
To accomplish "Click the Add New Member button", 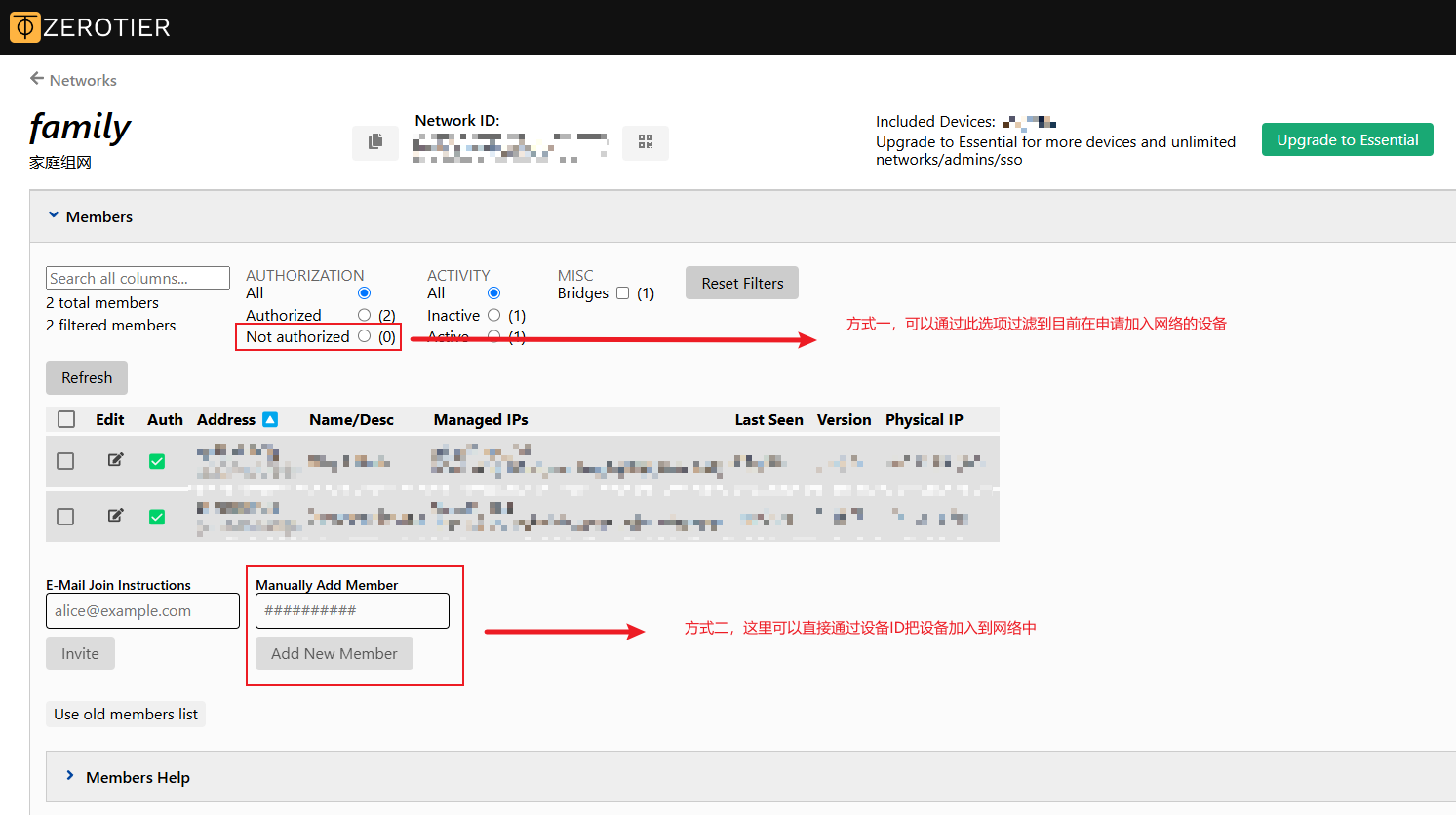I will pyautogui.click(x=334, y=653).
